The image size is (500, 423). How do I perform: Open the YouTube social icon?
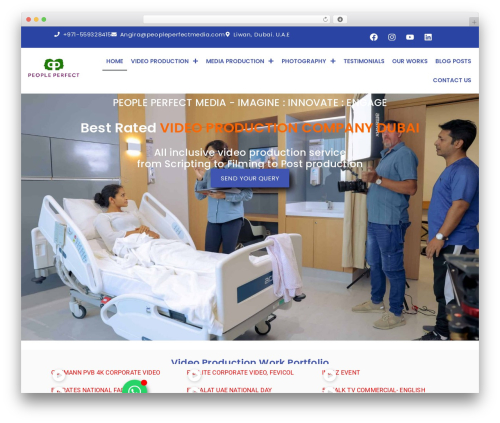[410, 37]
